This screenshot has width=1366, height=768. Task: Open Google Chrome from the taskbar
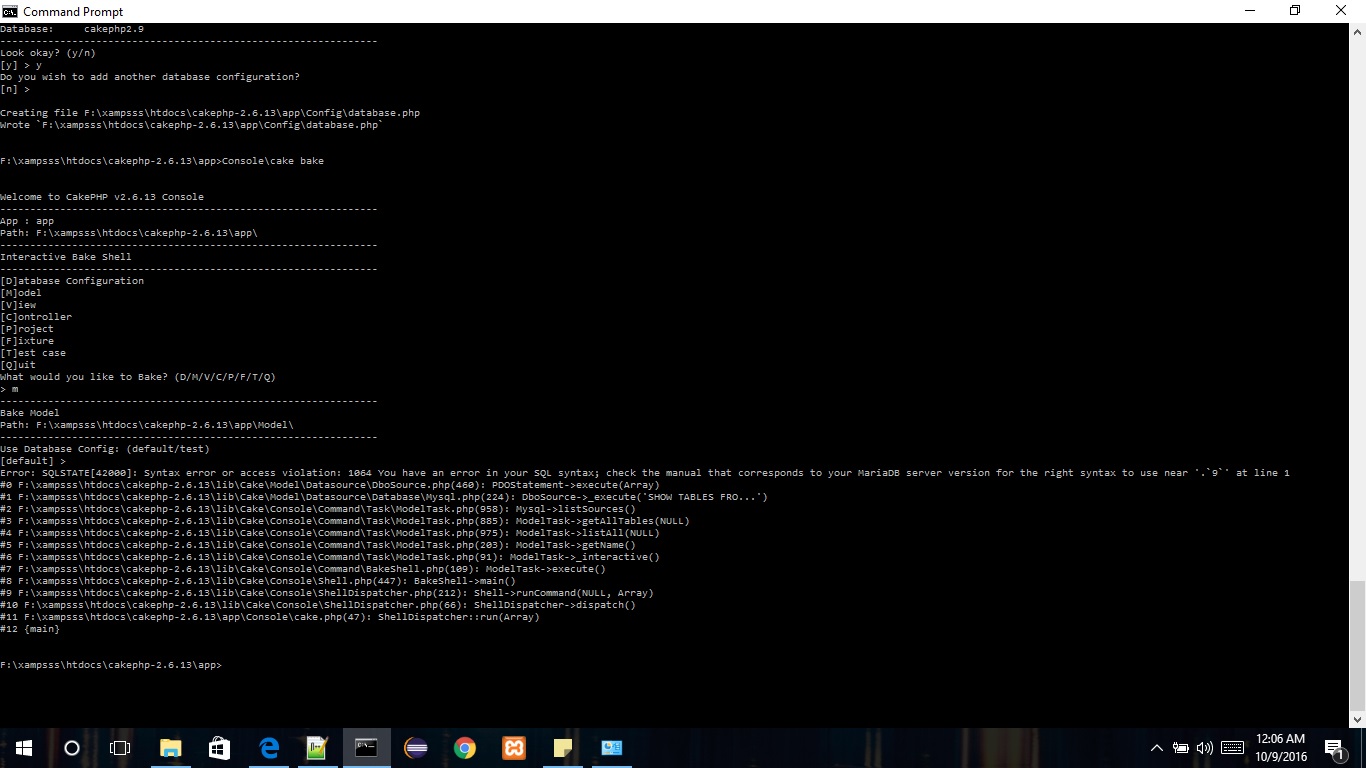coord(464,747)
